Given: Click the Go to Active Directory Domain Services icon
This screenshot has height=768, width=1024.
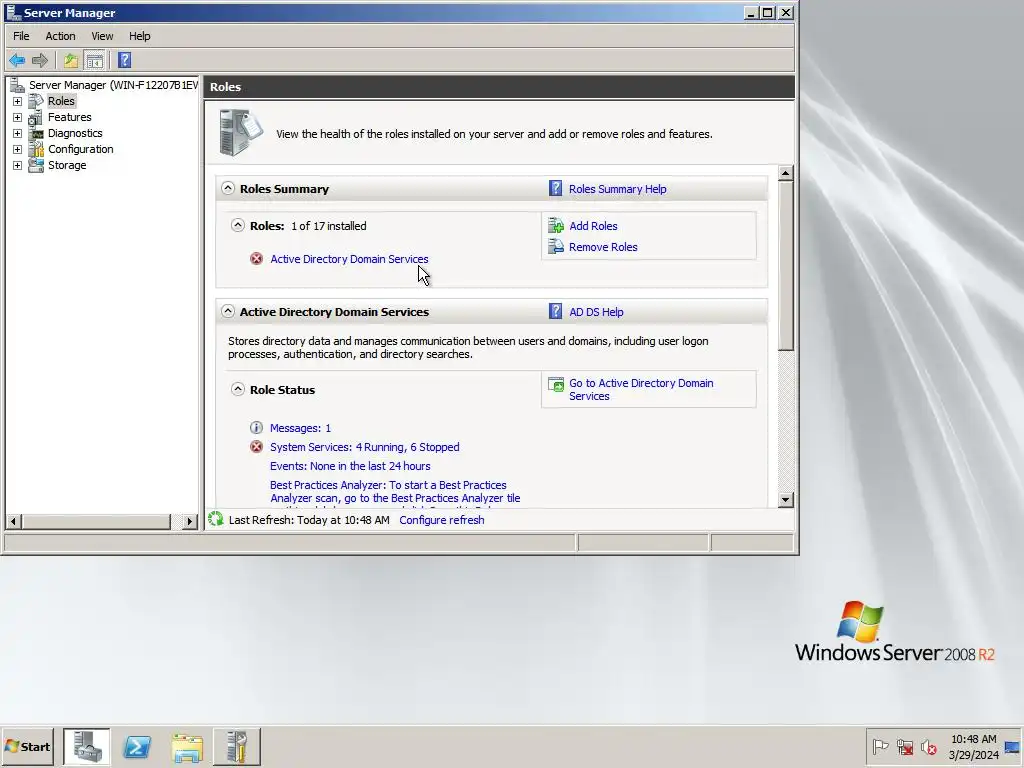Looking at the screenshot, I should click(x=556, y=385).
